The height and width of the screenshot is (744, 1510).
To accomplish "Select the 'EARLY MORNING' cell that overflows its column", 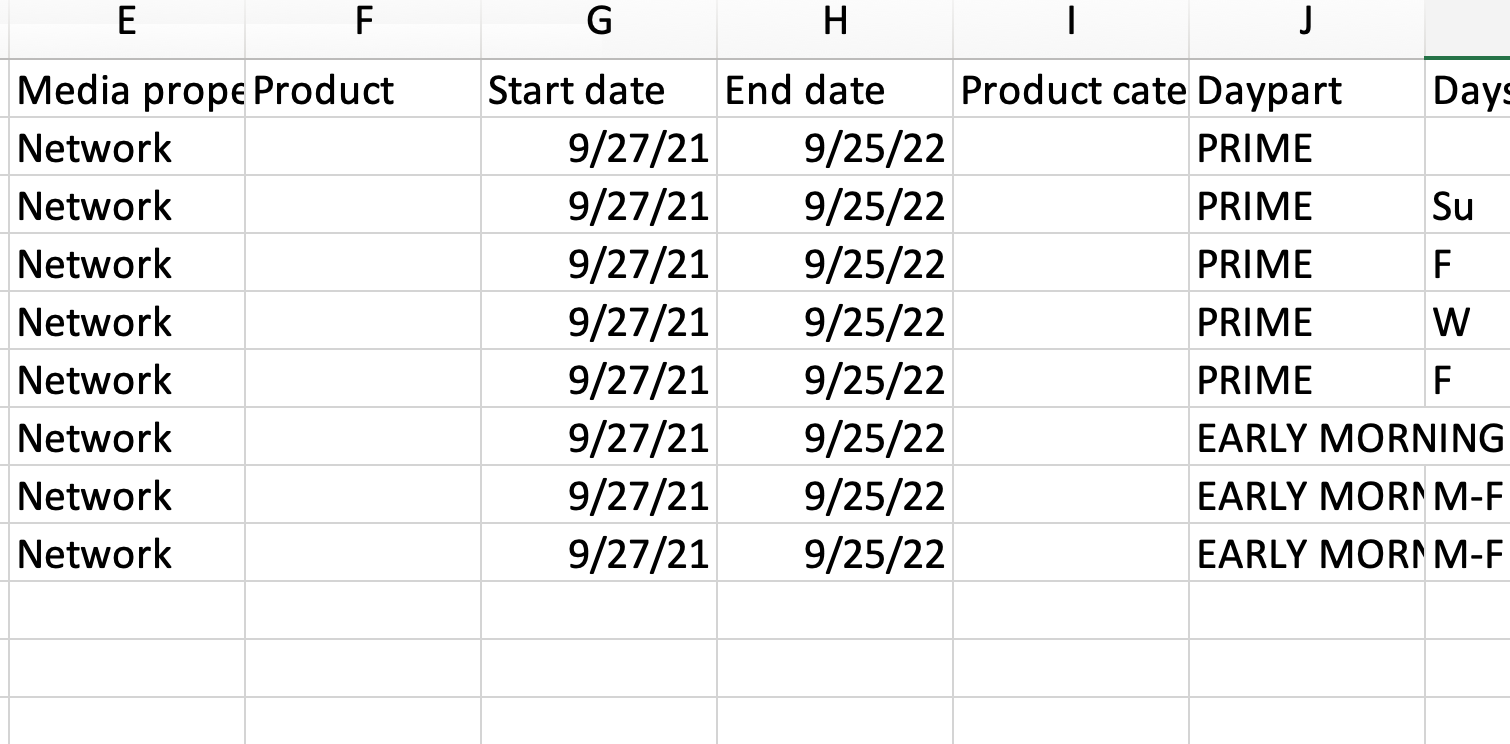I will (x=1307, y=438).
